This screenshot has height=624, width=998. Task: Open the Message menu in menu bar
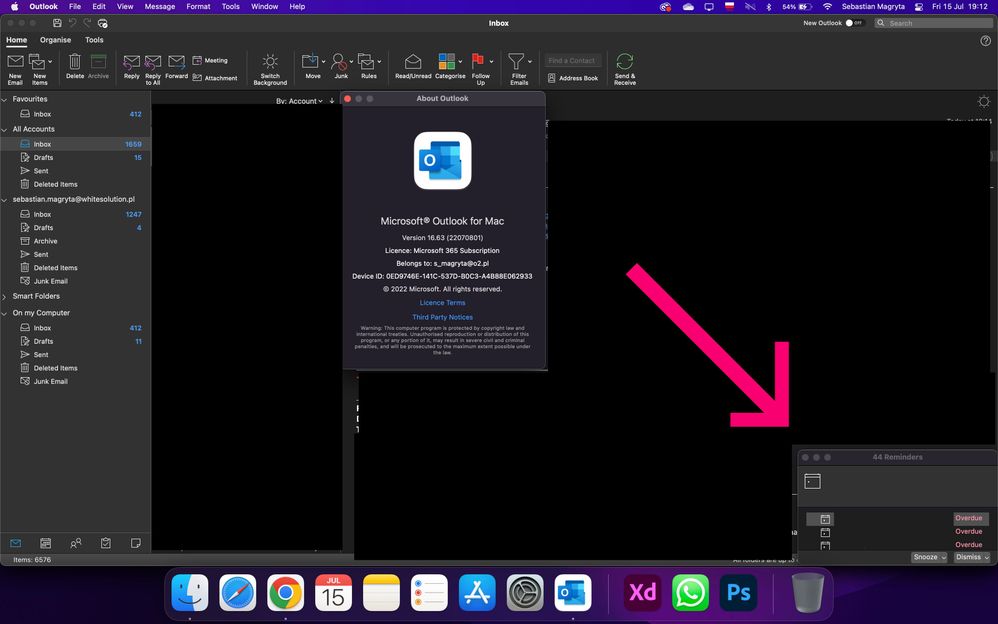159,6
